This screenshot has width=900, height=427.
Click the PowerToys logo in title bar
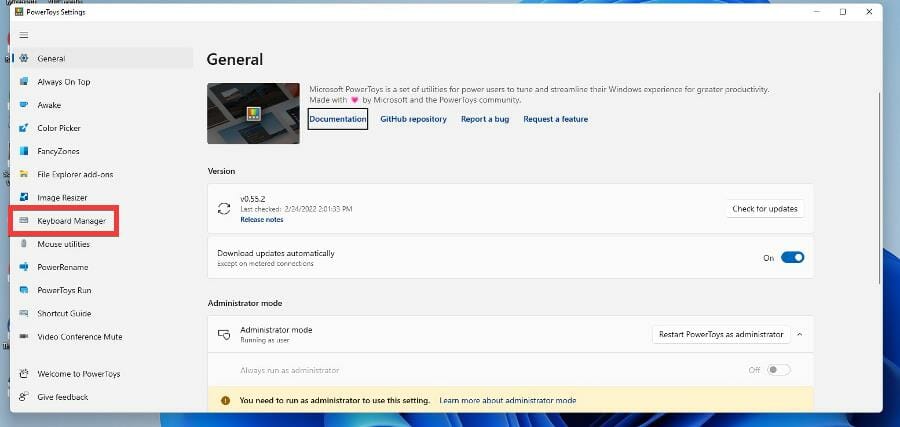tap(19, 11)
